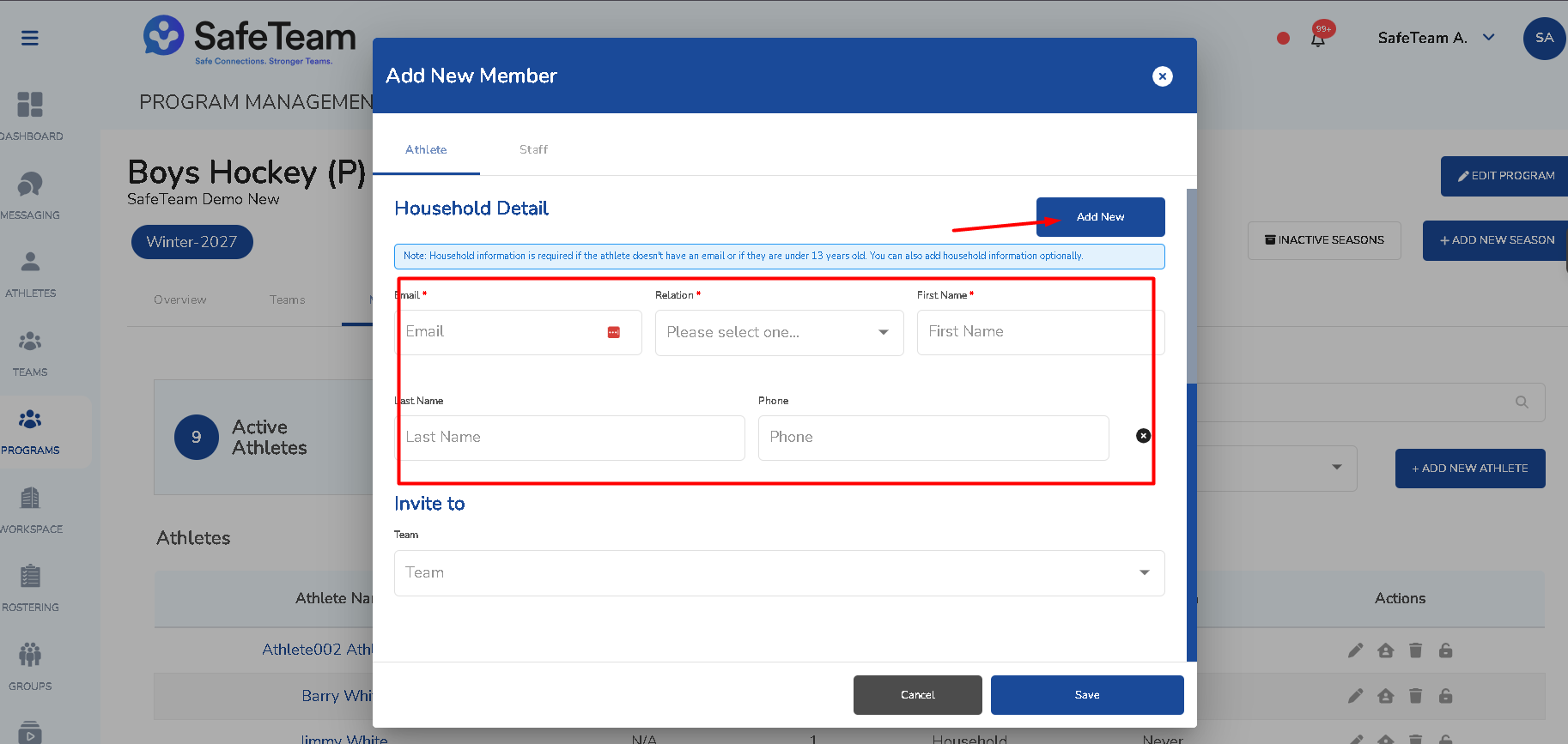Open household icon in the Athlete002 row

1385,650
